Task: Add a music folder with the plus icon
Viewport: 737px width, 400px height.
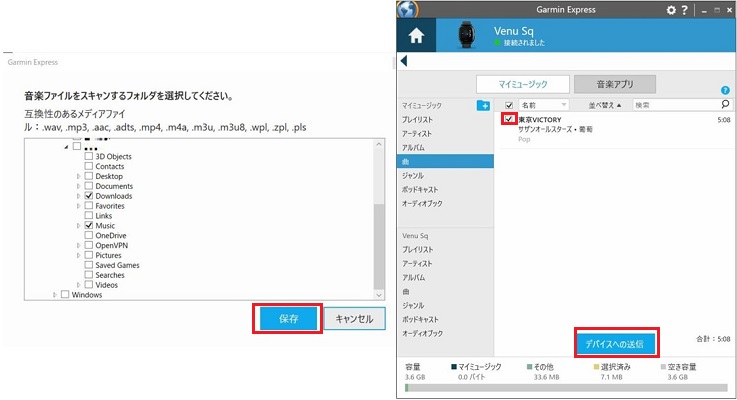Action: (x=483, y=105)
